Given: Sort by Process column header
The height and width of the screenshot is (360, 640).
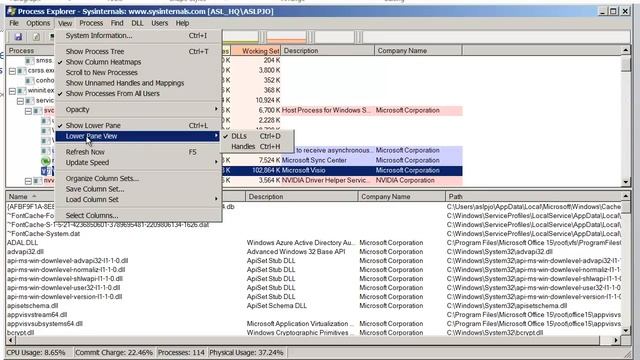Looking at the screenshot, I should (31, 51).
